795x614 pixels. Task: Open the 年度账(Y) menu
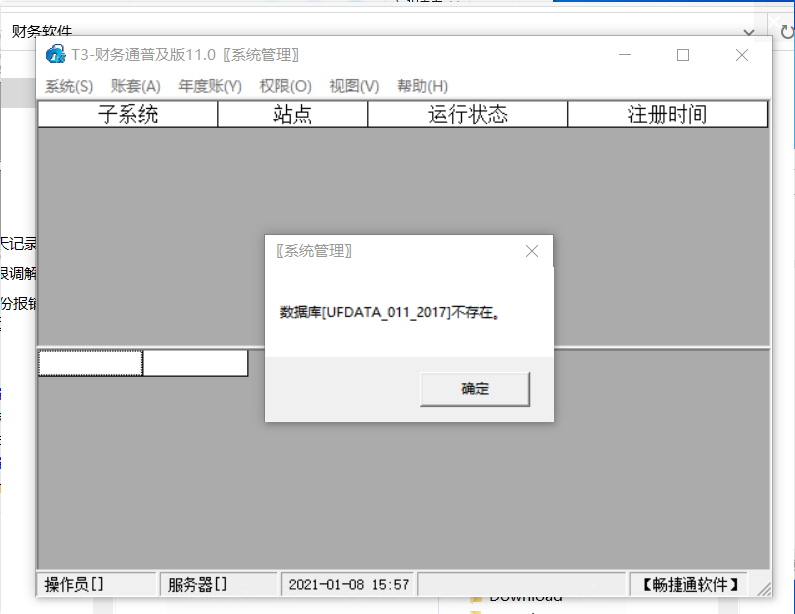[210, 86]
